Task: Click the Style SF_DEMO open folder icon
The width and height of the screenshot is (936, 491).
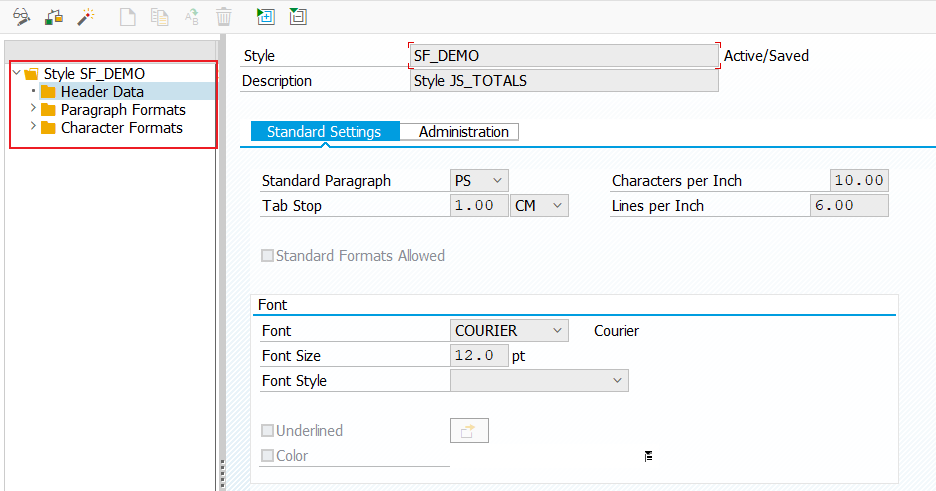Action: [x=32, y=74]
